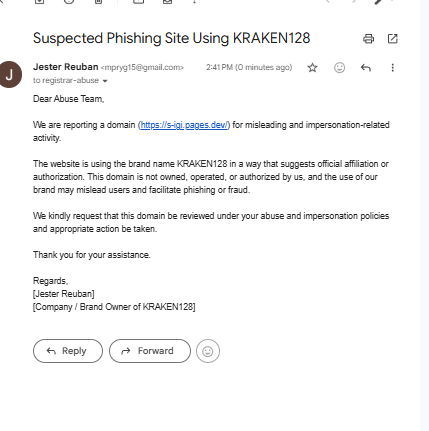
Task: Open the email in a new window
Action: click(393, 39)
